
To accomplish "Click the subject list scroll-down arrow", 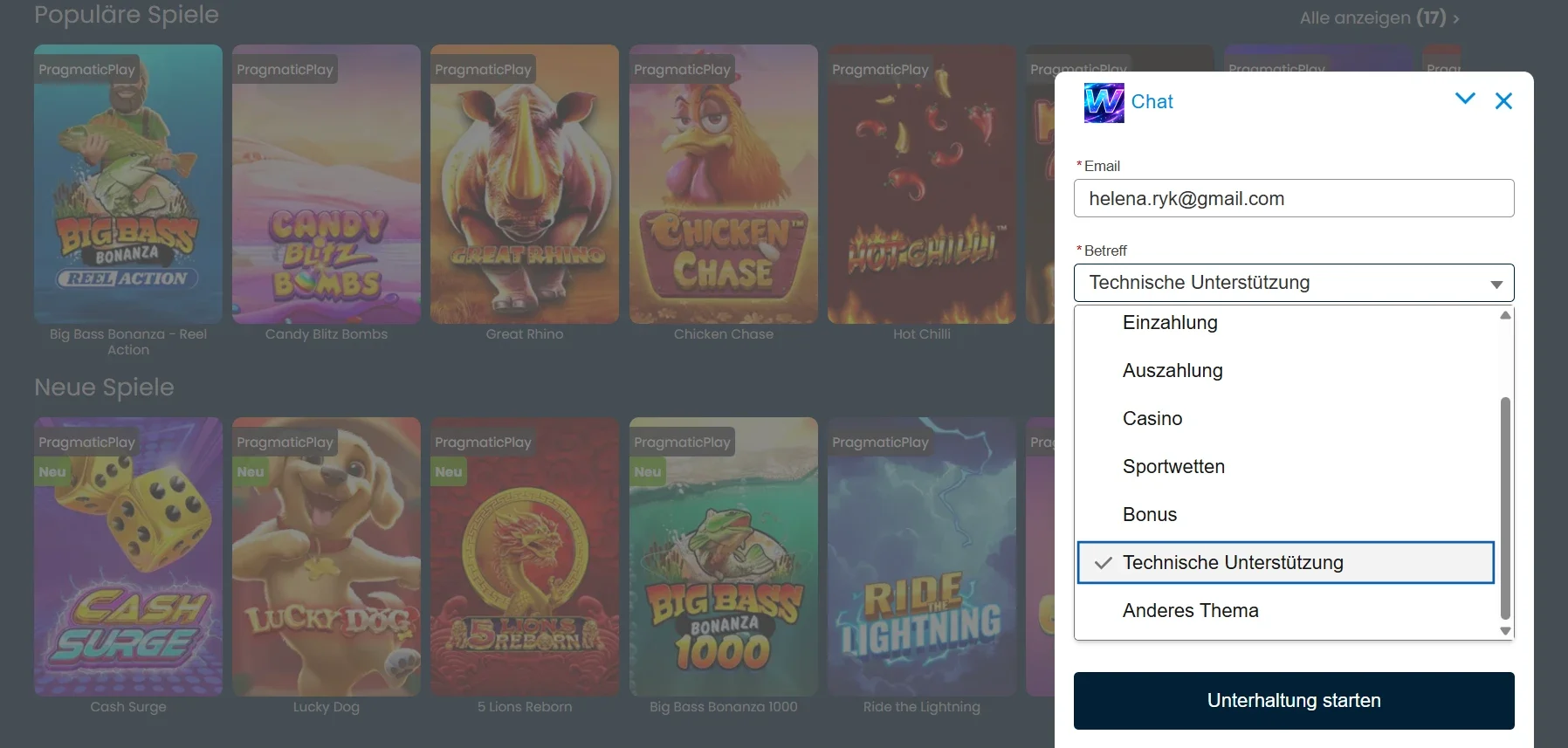I will point(1505,631).
